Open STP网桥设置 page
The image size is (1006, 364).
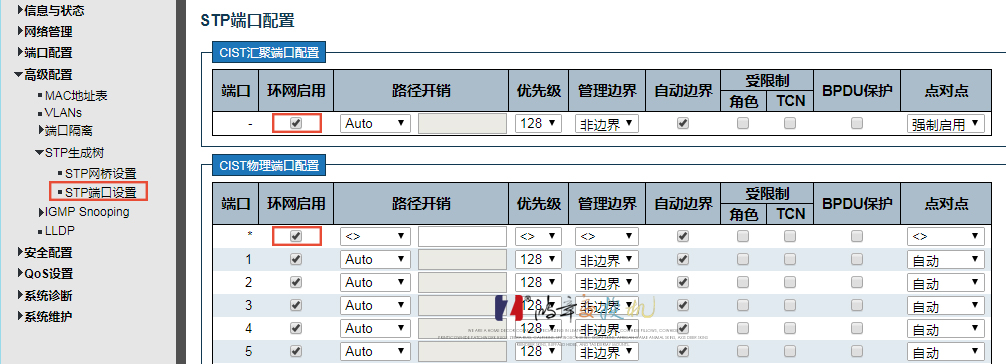pos(101,173)
